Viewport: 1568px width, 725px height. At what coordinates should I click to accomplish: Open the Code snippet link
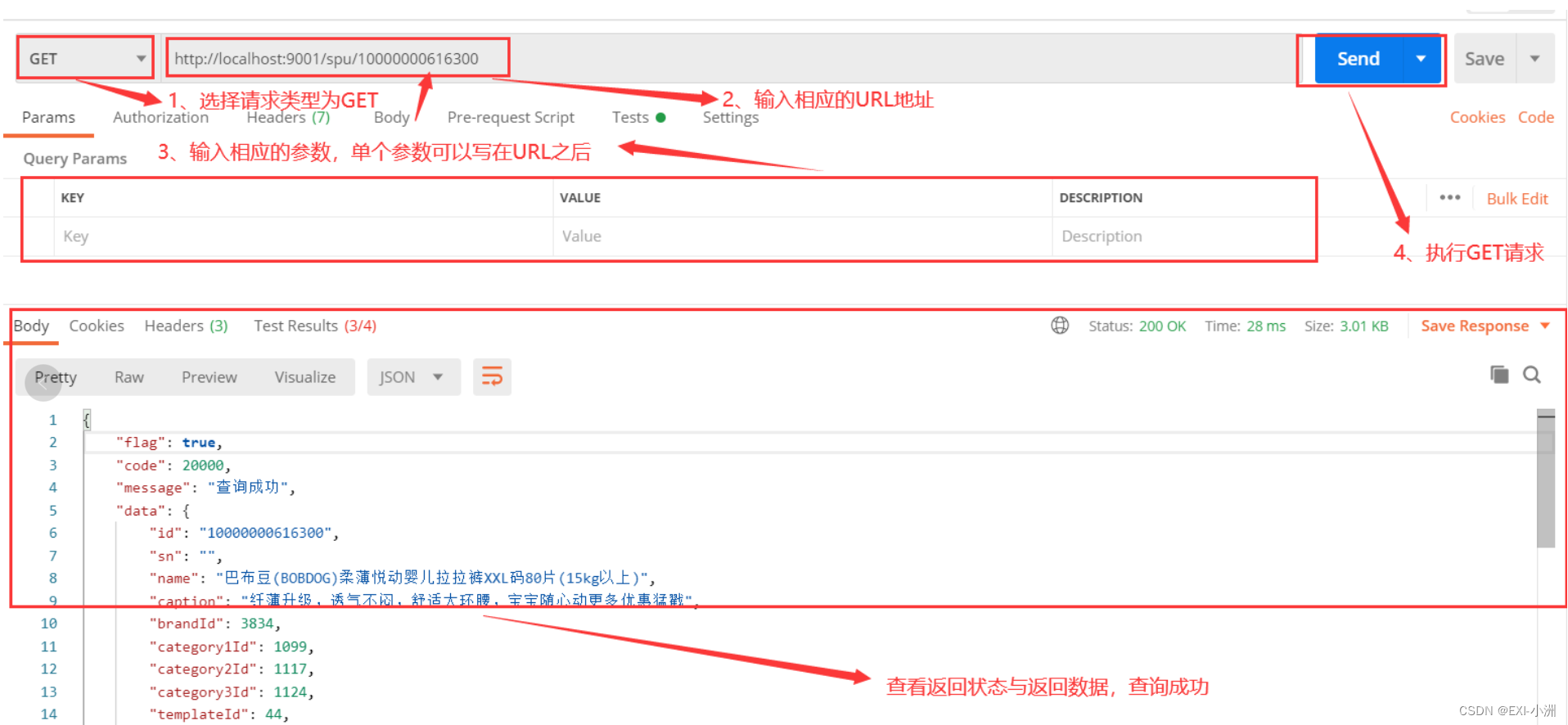(1535, 117)
